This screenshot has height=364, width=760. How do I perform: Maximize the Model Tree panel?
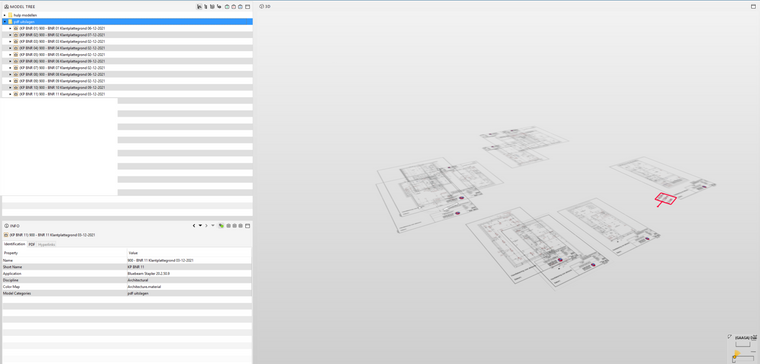248,7
